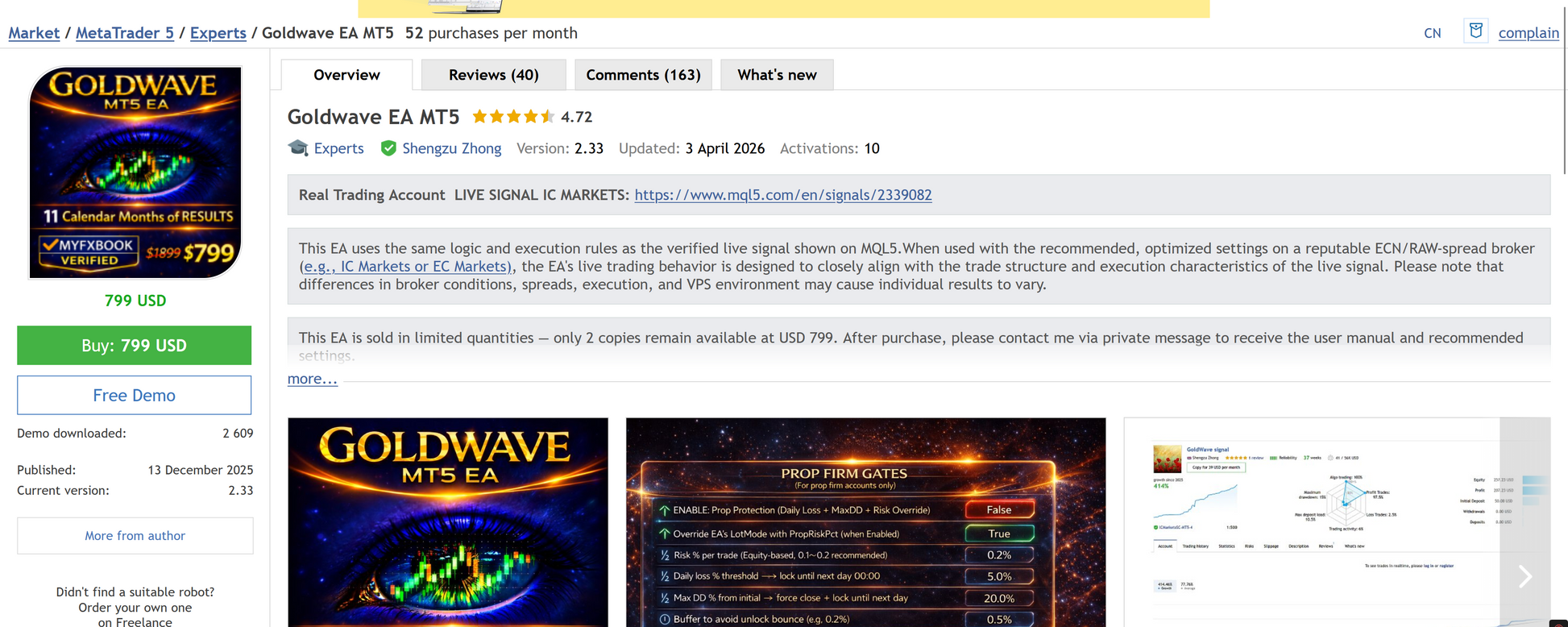Click the next screenshot arrow

[x=1524, y=575]
